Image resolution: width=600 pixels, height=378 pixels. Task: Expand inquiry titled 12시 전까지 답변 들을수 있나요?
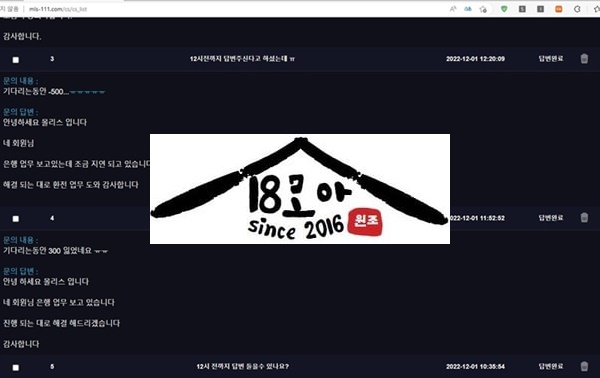(243, 366)
